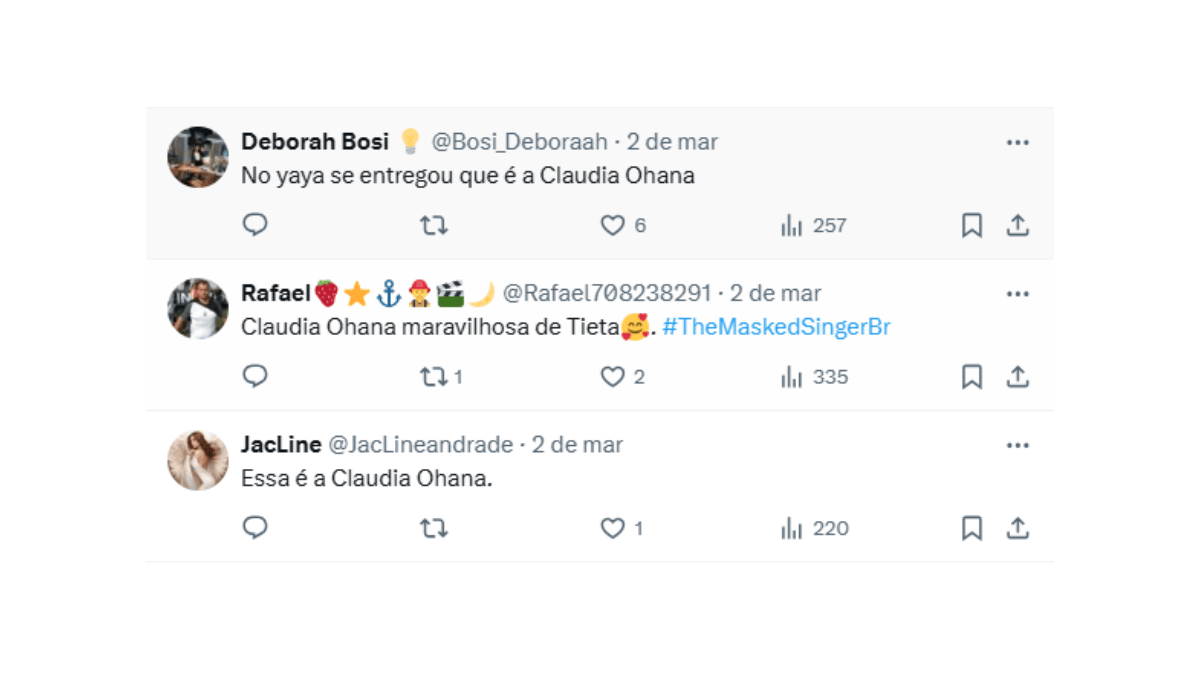The image size is (1200, 675).
Task: Open more options menu on Deborah Bosi's tweet
Action: click(x=1018, y=141)
